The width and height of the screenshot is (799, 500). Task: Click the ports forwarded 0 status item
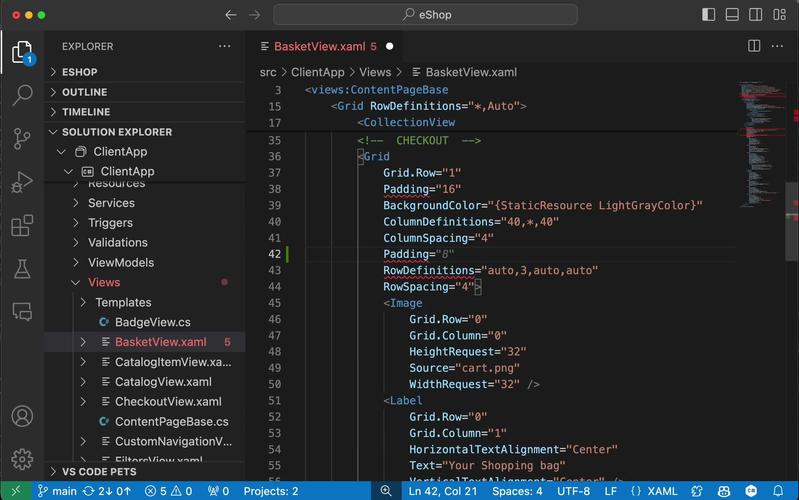(218, 491)
